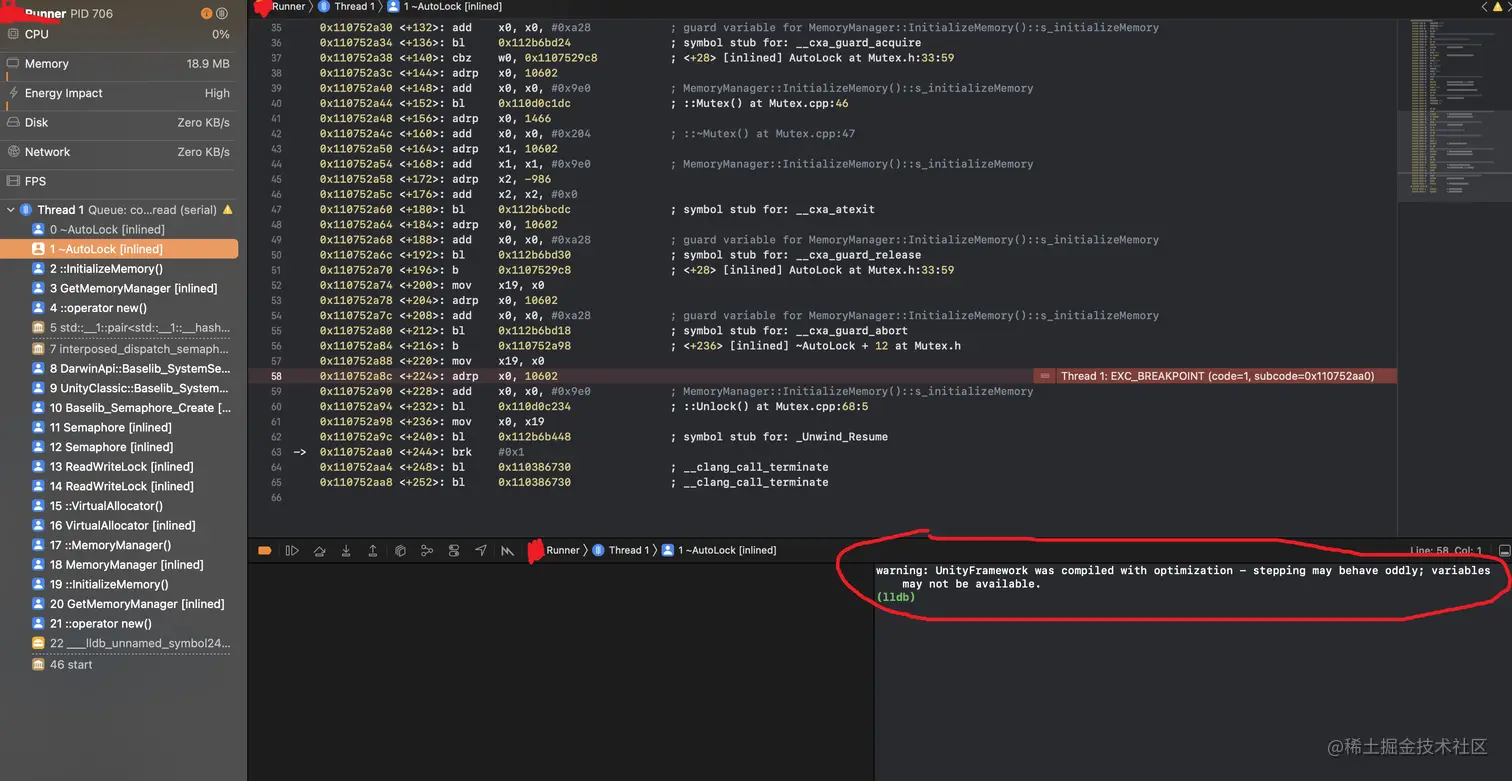Open the Environment Overrides control
Screen dimensions: 1512x781
coord(454,551)
